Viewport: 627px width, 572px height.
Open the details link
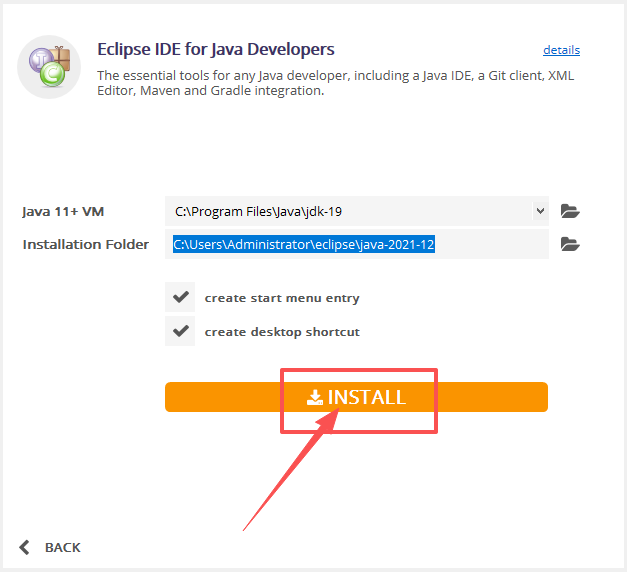561,50
